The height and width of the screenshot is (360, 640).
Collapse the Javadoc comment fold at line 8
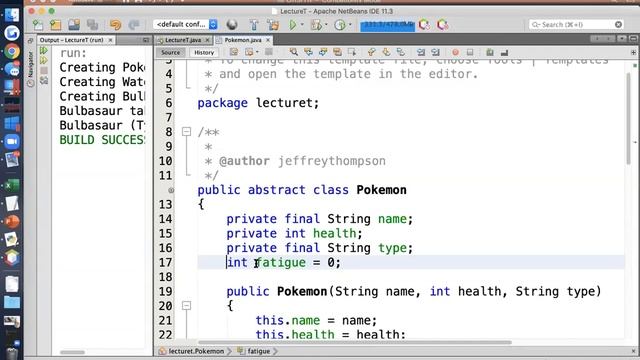pyautogui.click(x=187, y=131)
